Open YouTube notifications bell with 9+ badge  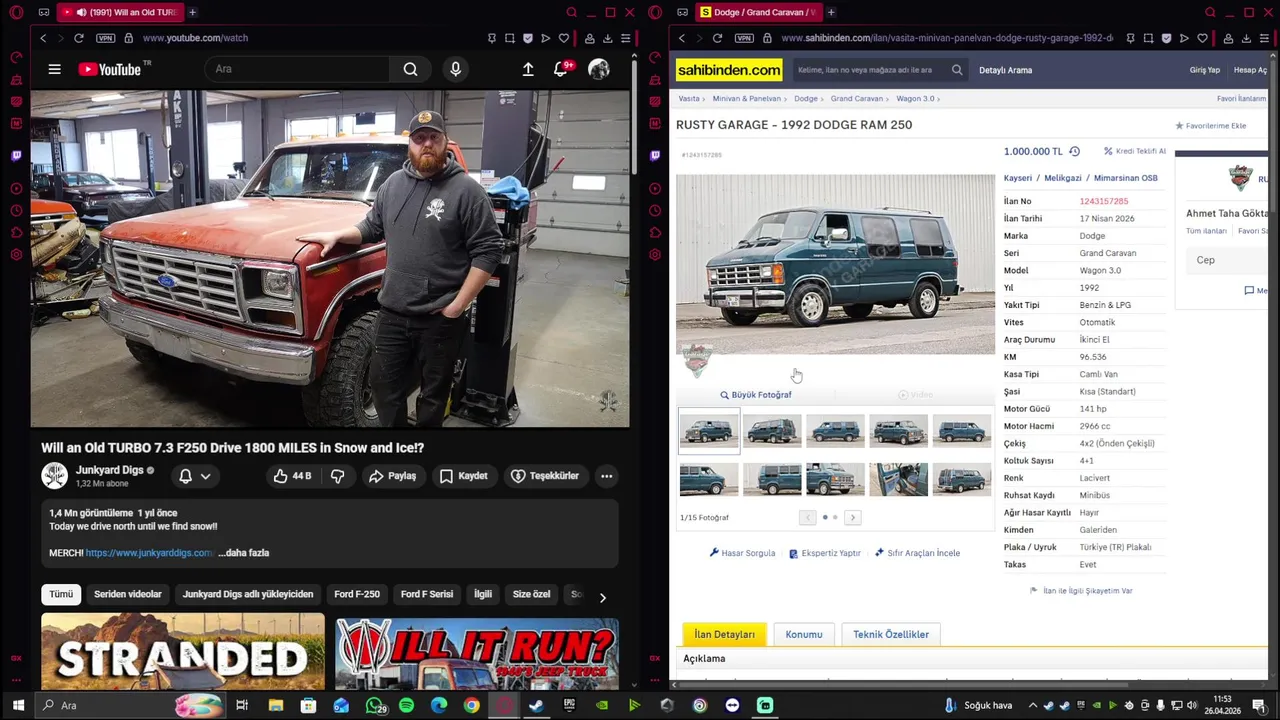pos(562,69)
